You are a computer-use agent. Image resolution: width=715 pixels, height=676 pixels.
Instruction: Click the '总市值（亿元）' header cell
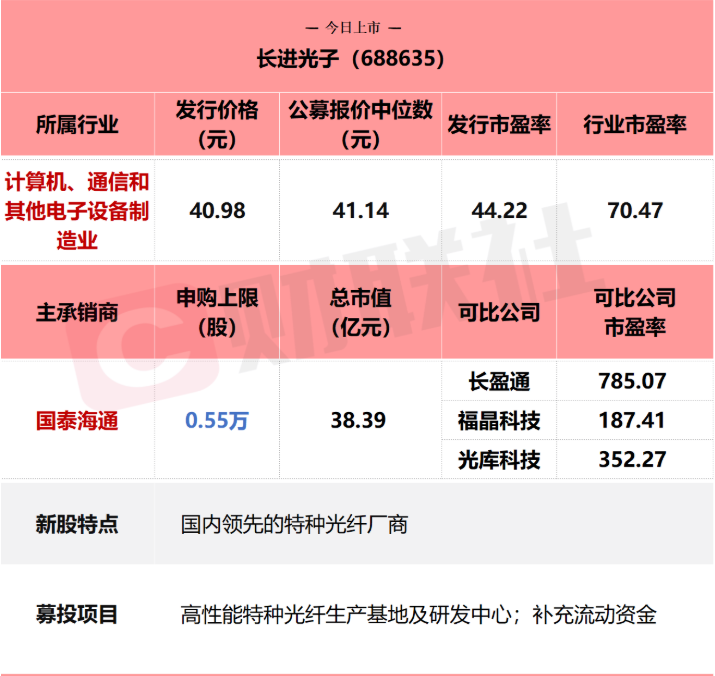[x=360, y=312]
